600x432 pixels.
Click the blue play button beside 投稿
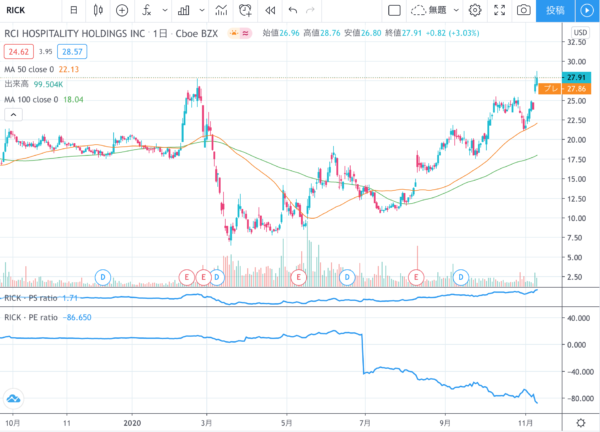587,10
